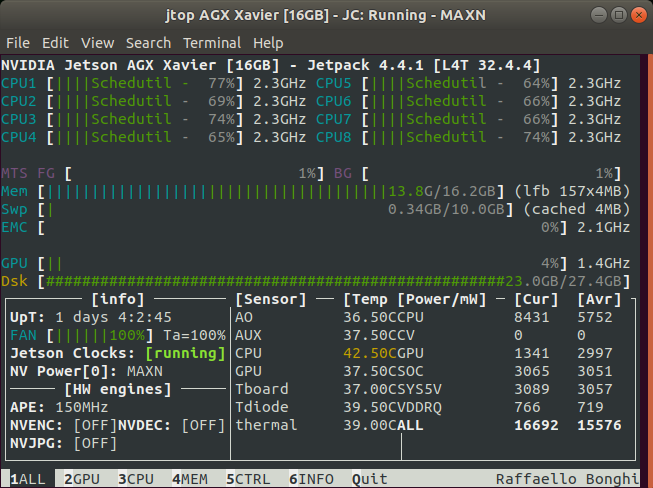Click the CPU2 label
This screenshot has width=653, height=488.
click(x=19, y=101)
